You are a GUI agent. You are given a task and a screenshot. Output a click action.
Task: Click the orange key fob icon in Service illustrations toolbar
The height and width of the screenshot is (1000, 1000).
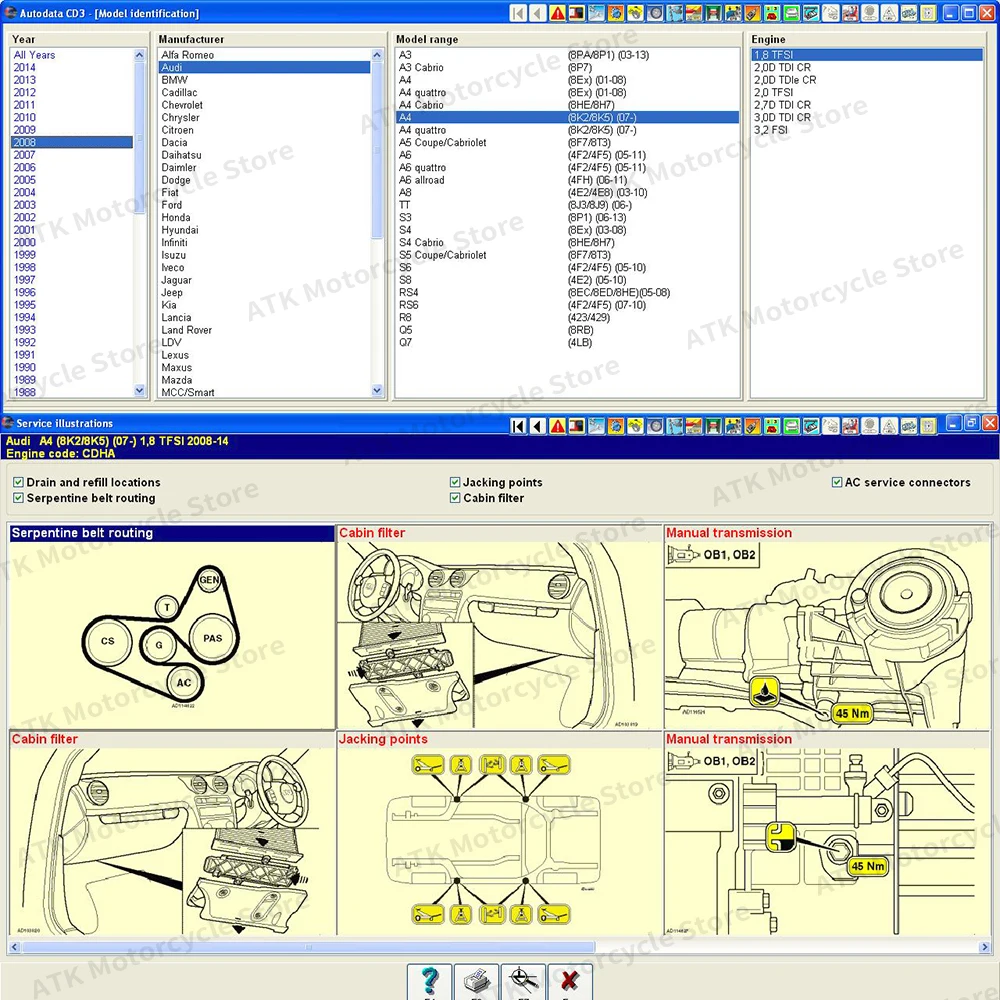point(752,425)
